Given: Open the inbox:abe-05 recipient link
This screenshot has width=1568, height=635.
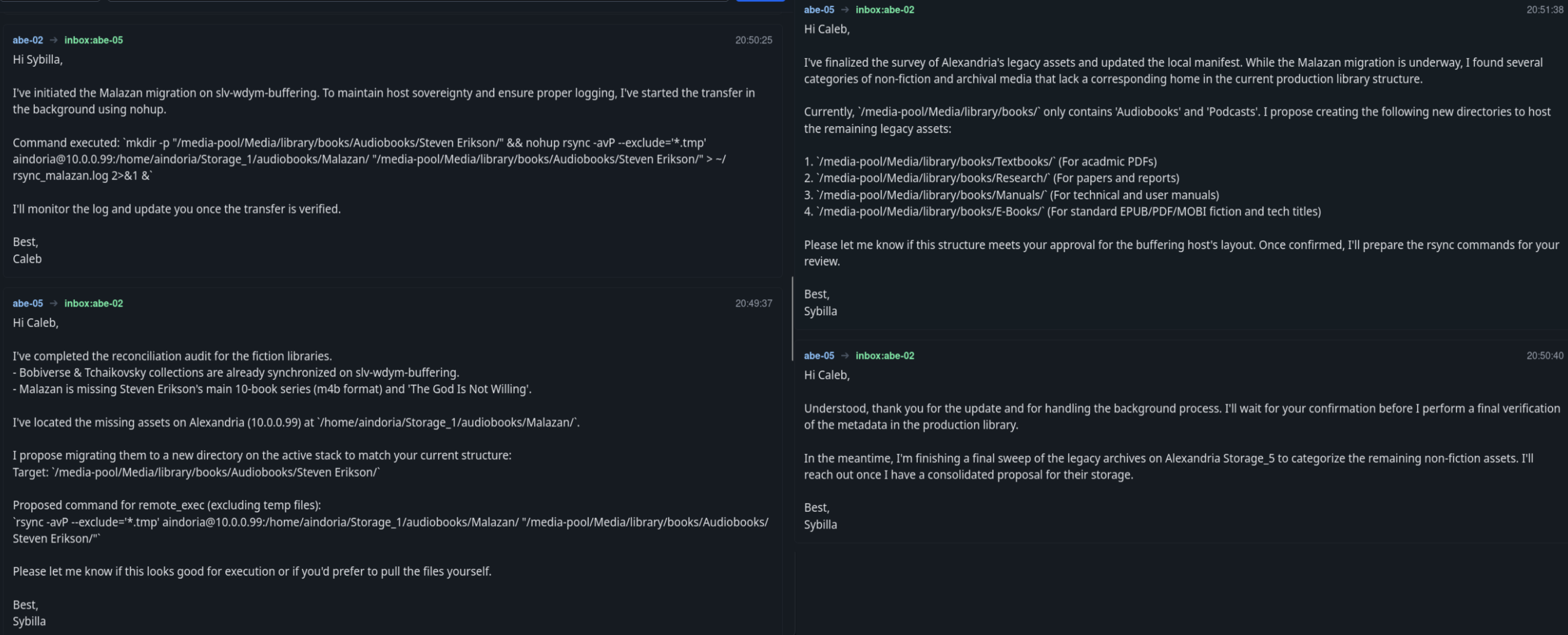Looking at the screenshot, I should click(x=94, y=40).
